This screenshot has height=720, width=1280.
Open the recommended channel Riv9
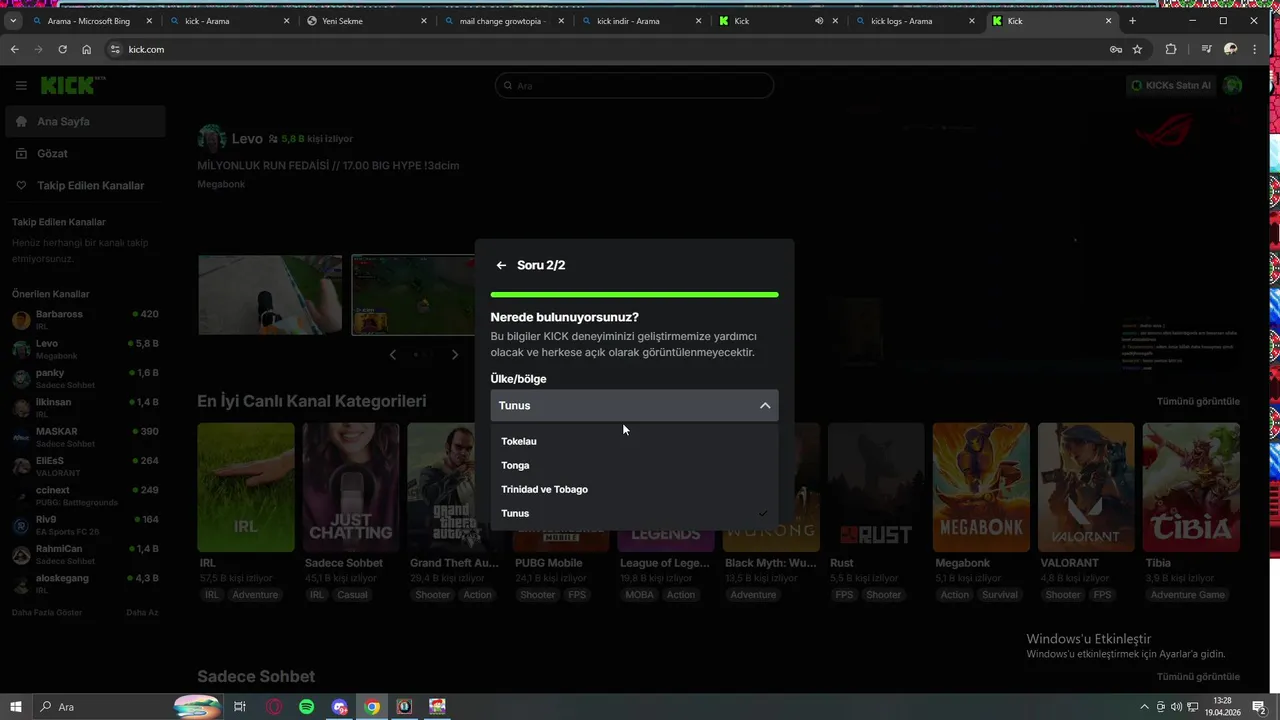[85, 525]
